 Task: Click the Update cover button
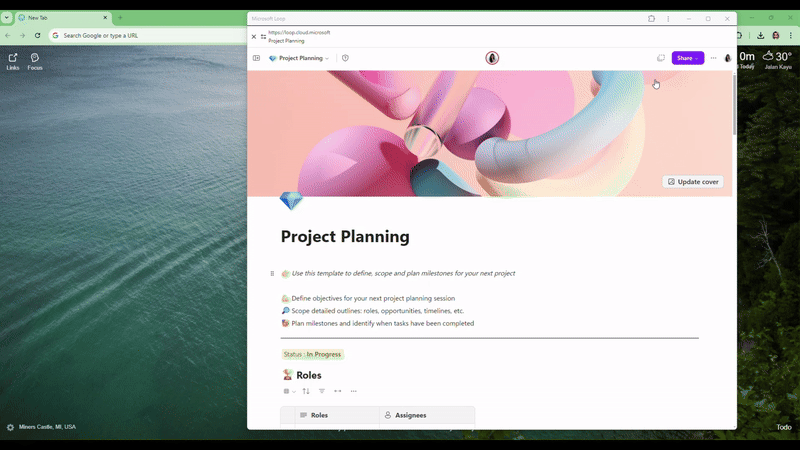pyautogui.click(x=693, y=182)
